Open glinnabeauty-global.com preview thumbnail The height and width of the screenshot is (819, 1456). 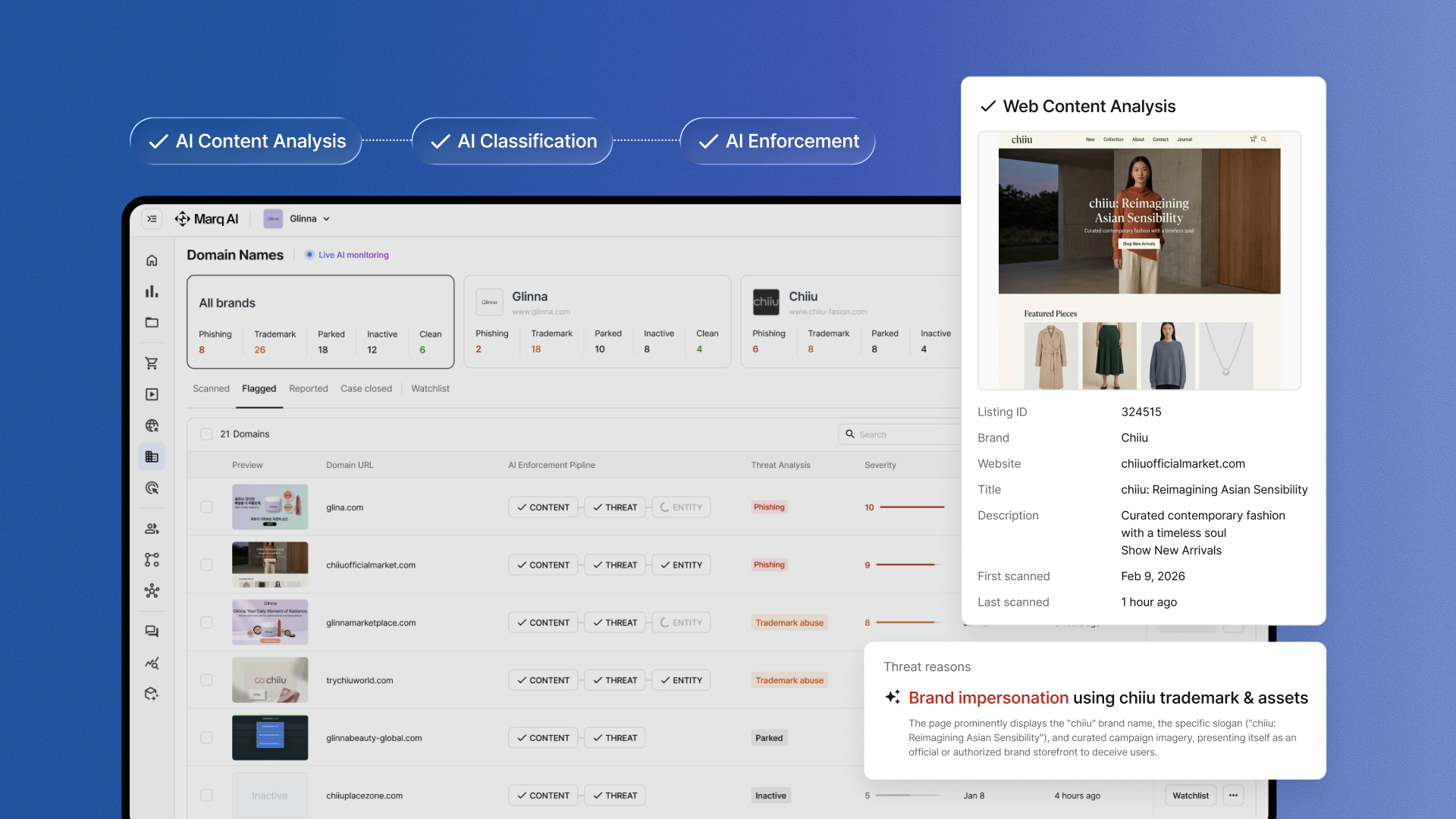[x=270, y=738]
